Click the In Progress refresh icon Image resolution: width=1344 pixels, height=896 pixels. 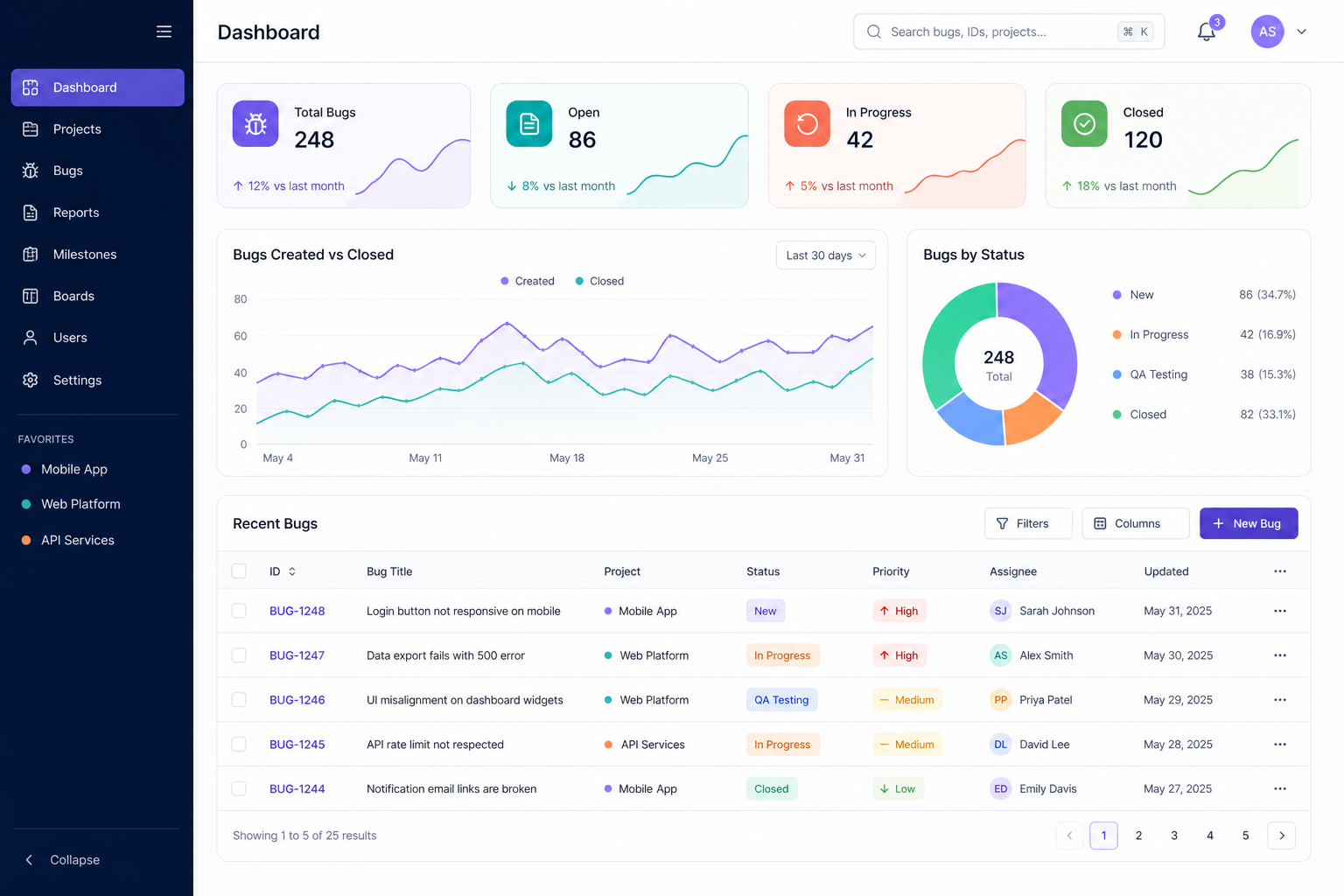(807, 123)
